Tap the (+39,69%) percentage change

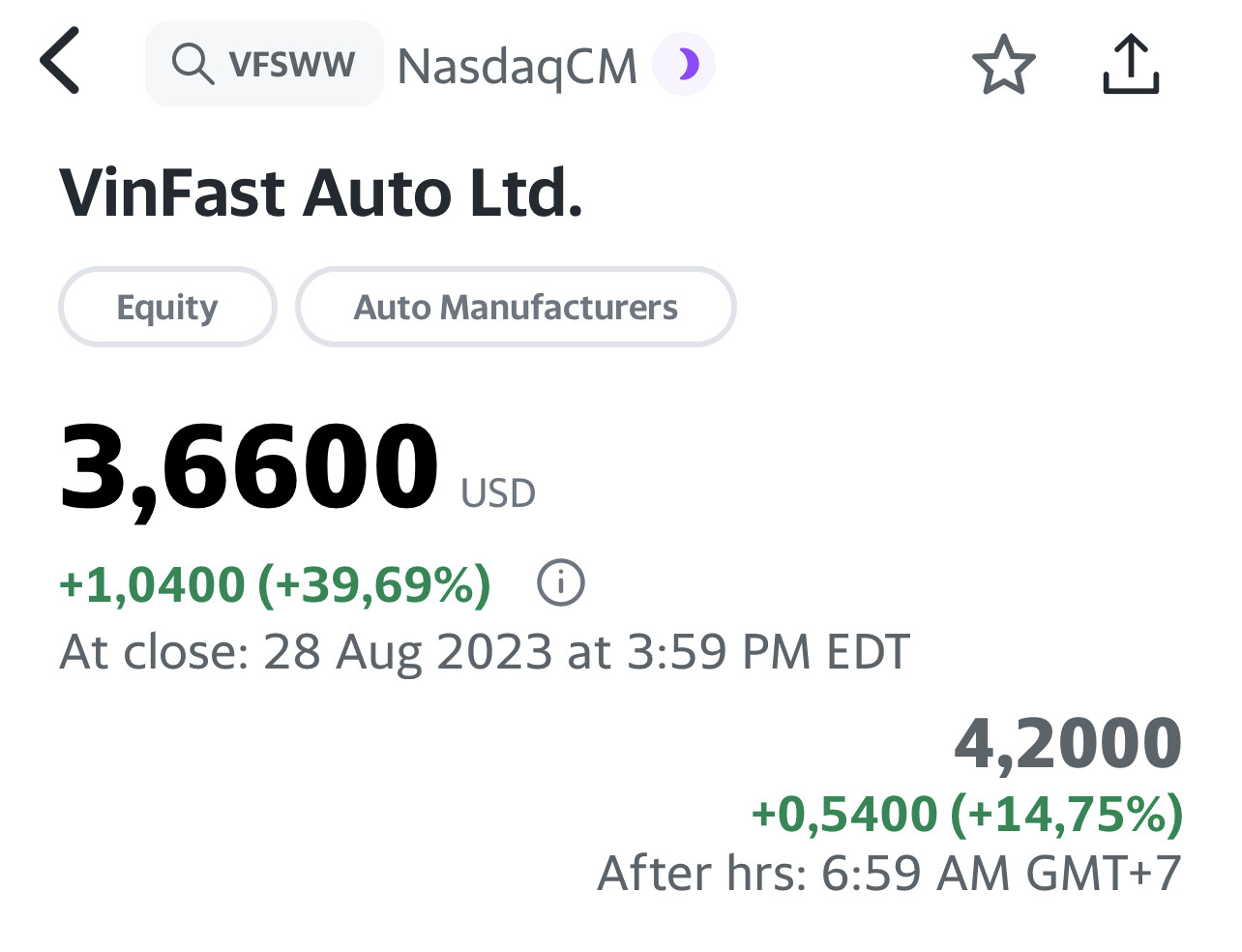pyautogui.click(x=374, y=584)
